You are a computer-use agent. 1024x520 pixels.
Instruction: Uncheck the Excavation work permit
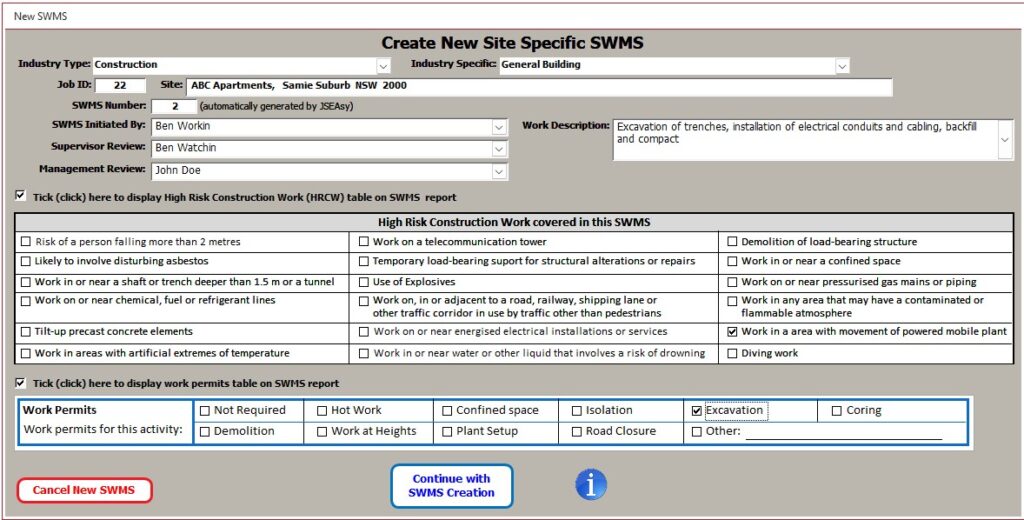click(x=697, y=411)
